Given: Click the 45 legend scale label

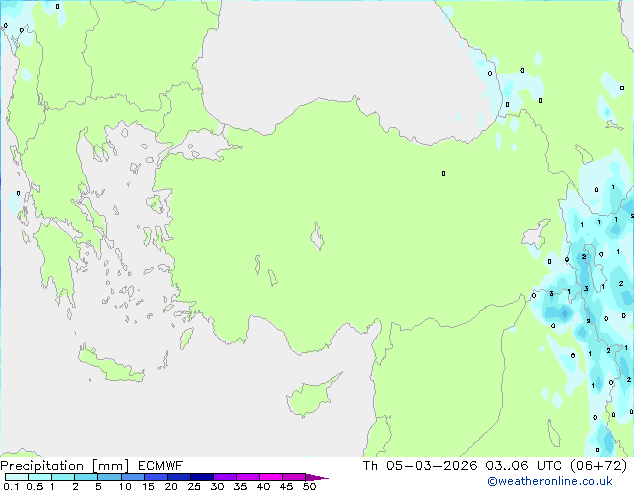Looking at the screenshot, I should coord(286,486).
